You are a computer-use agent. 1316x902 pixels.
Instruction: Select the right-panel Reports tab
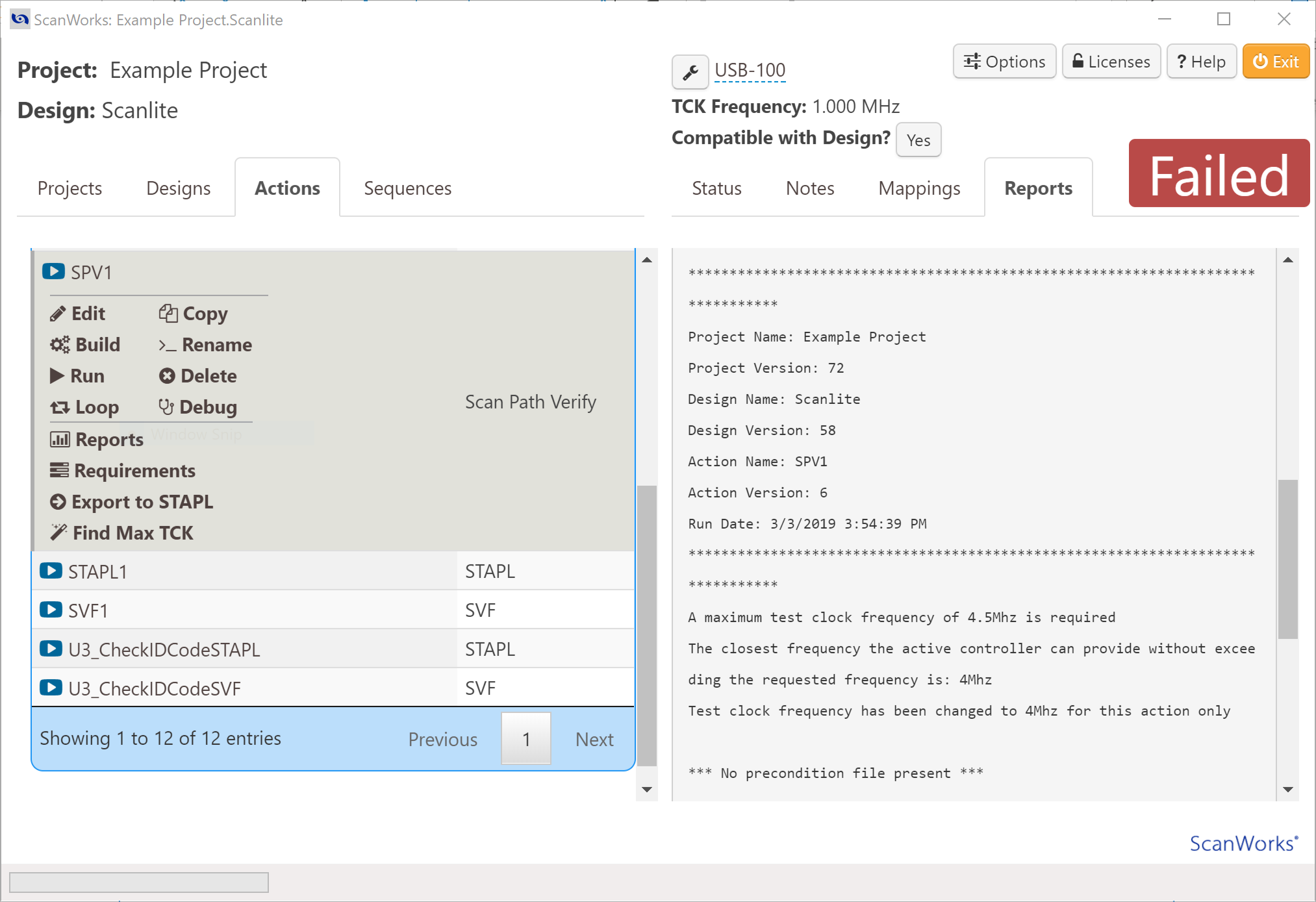1038,188
